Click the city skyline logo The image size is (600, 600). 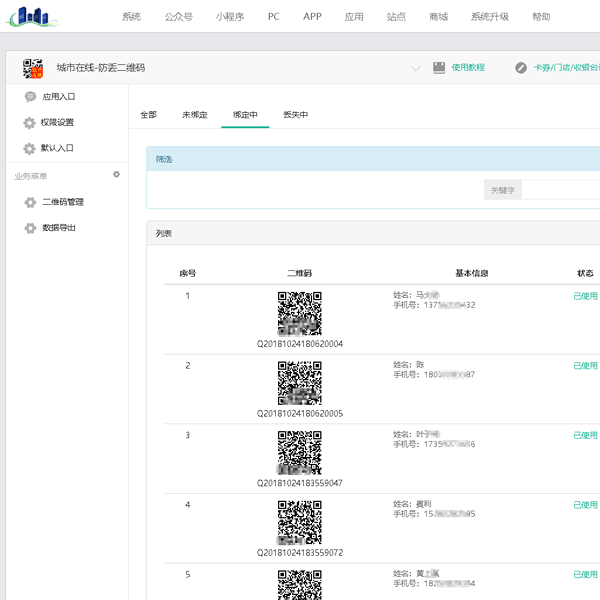[33, 17]
